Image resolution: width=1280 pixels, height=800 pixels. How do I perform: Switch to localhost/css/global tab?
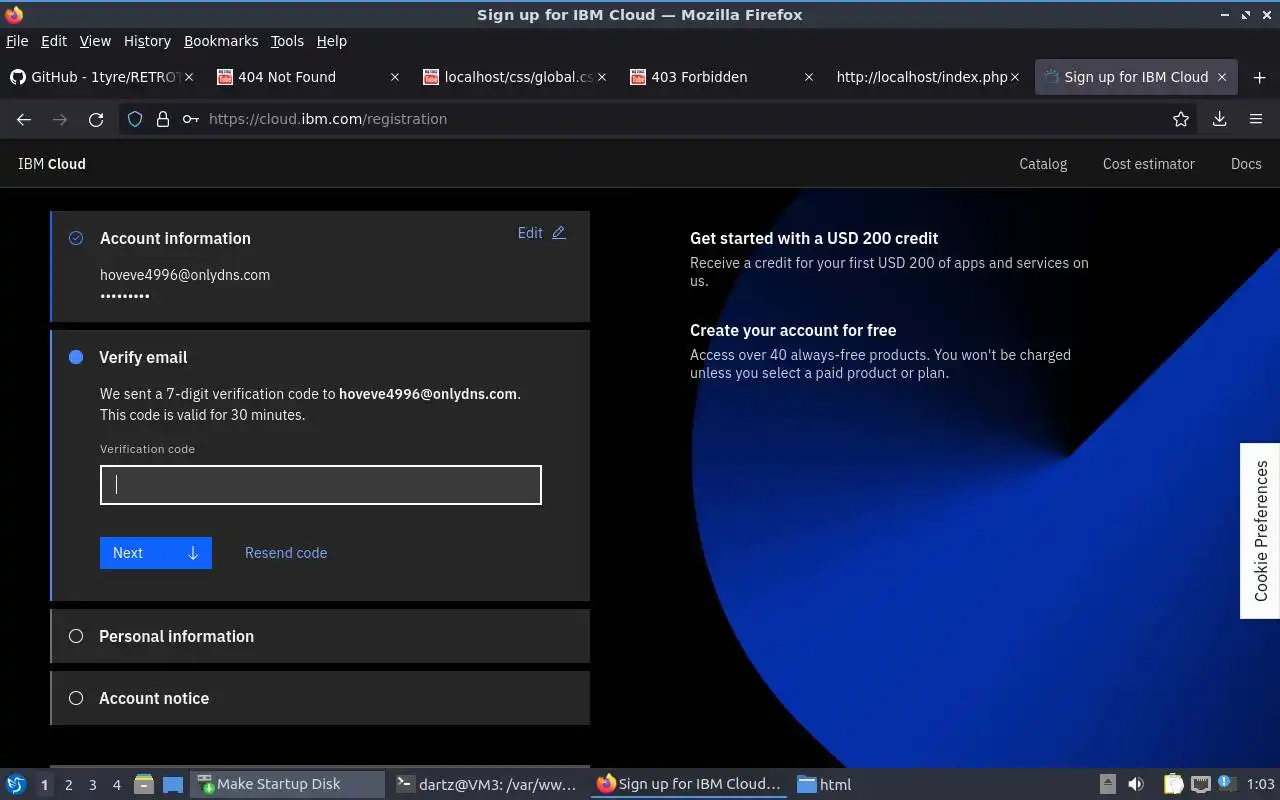pos(513,77)
